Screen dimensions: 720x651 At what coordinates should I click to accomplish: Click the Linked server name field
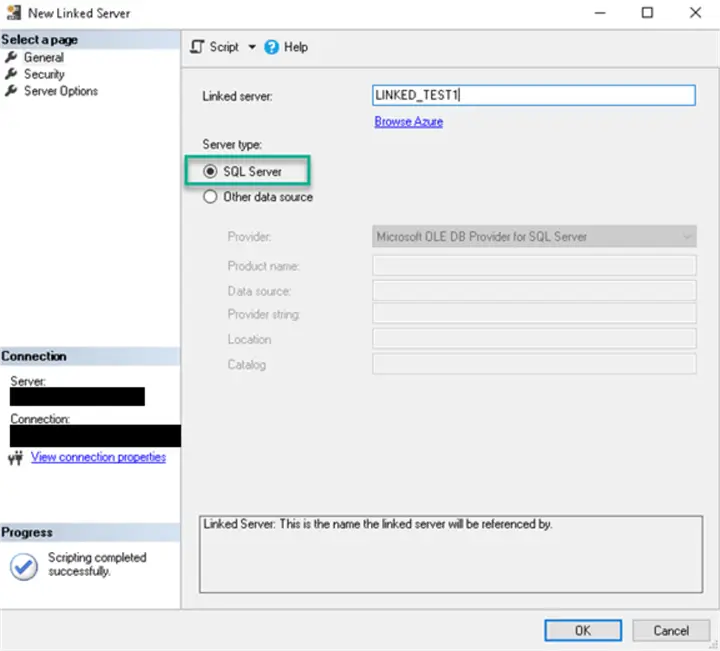click(x=533, y=95)
